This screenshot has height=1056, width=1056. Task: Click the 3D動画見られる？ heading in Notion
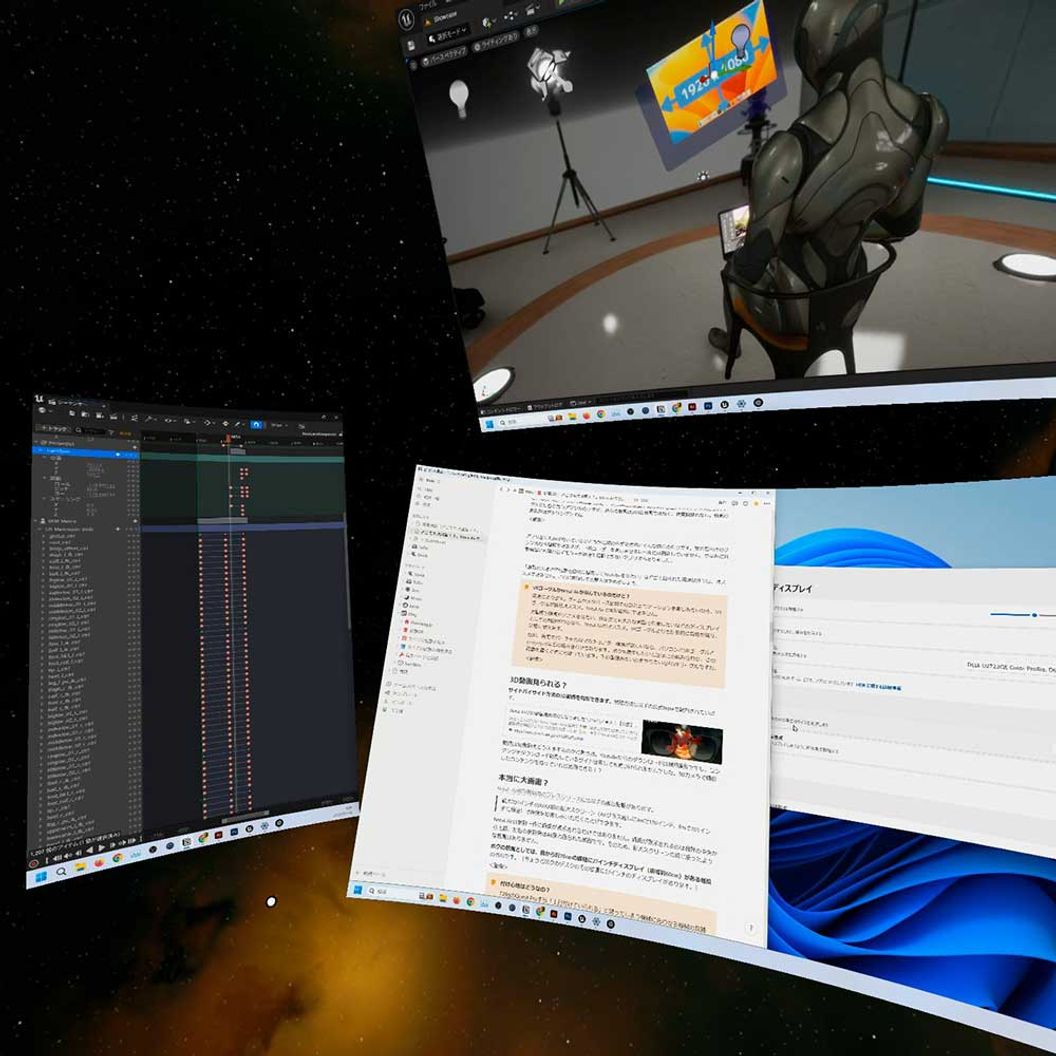538,682
